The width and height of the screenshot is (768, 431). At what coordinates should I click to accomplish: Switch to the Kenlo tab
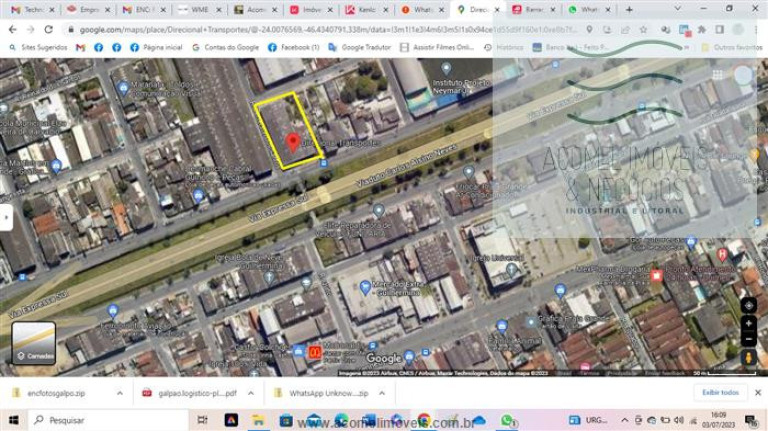pos(367,9)
